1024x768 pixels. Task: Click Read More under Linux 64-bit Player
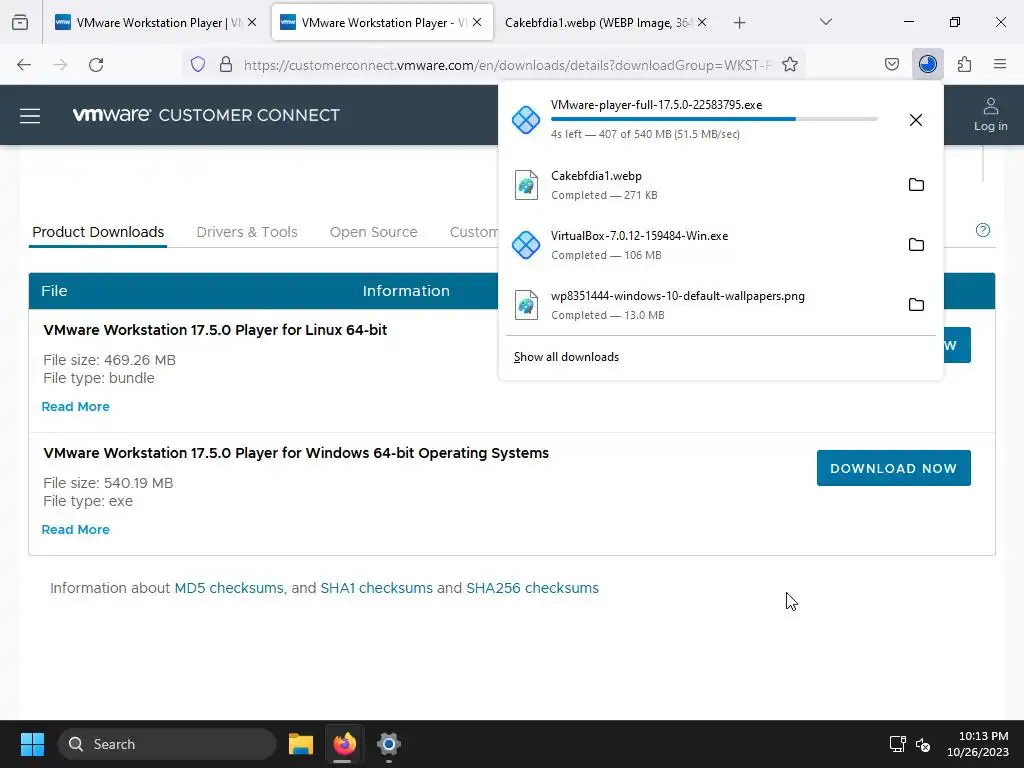[x=76, y=406]
